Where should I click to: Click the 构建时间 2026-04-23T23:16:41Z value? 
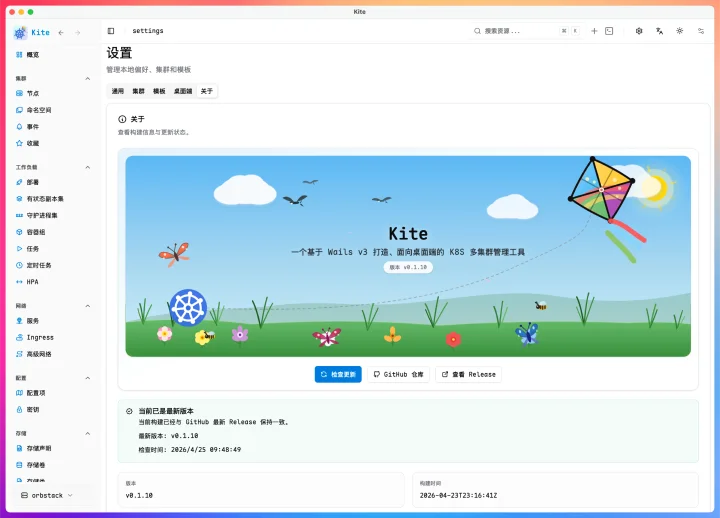(x=458, y=495)
